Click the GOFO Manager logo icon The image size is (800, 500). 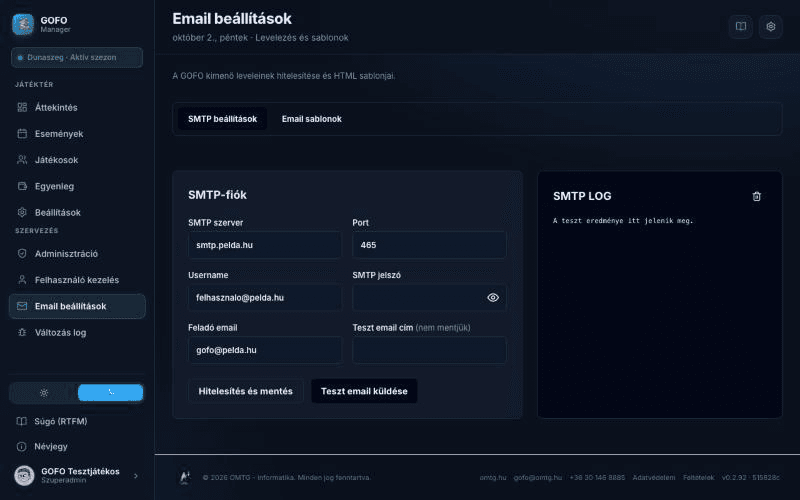click(x=23, y=24)
